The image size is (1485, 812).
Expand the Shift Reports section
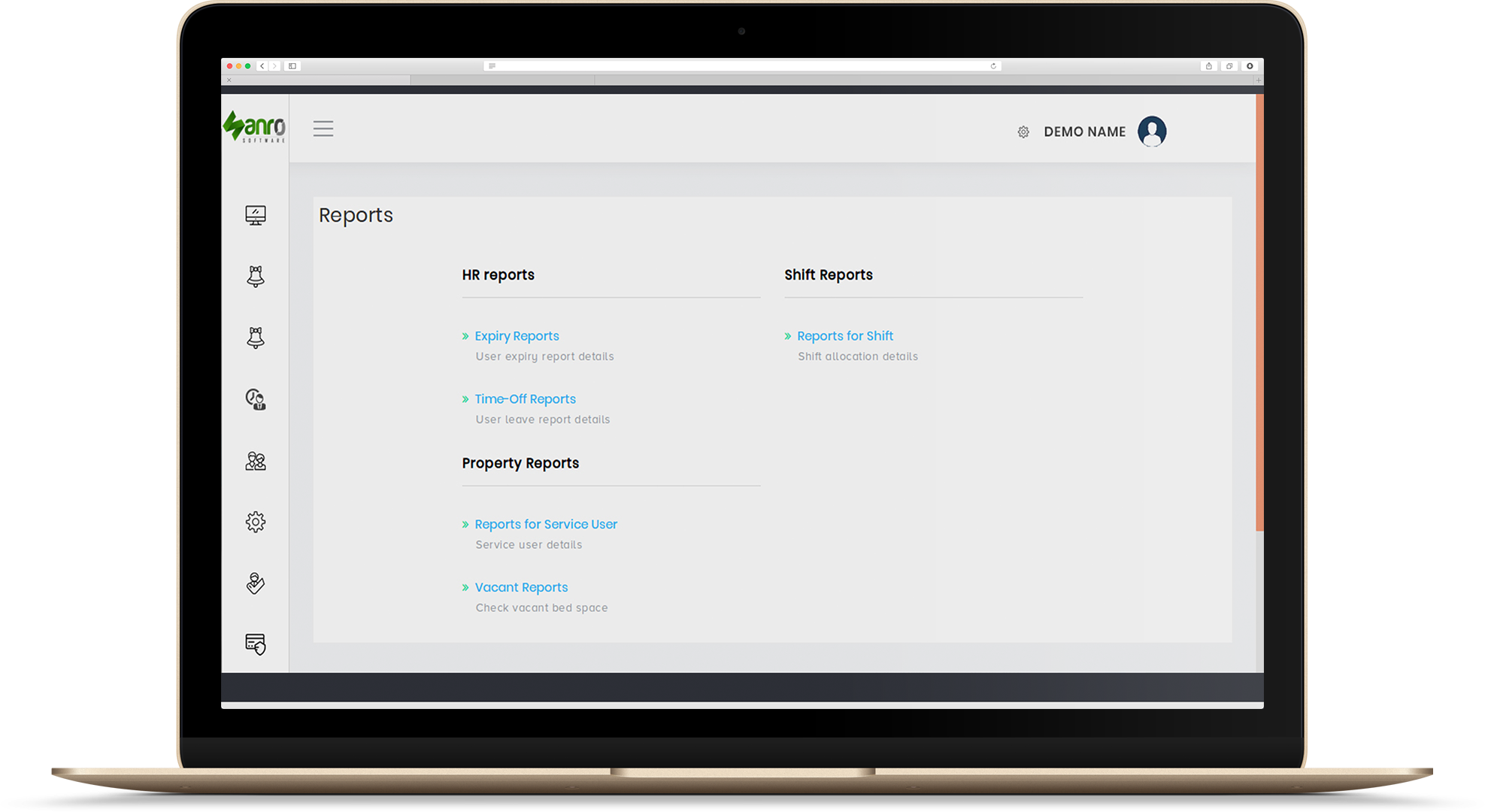828,274
